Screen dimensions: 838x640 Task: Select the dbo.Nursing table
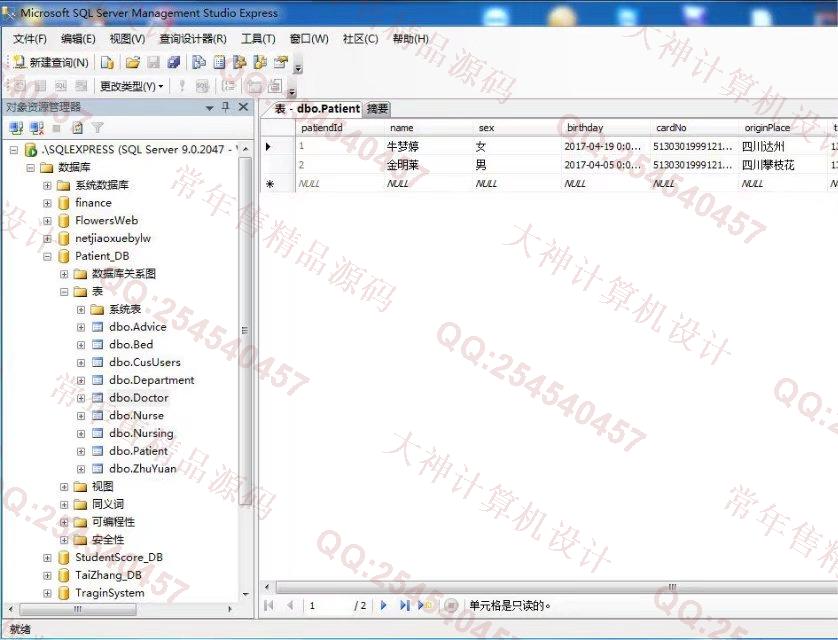tap(141, 433)
